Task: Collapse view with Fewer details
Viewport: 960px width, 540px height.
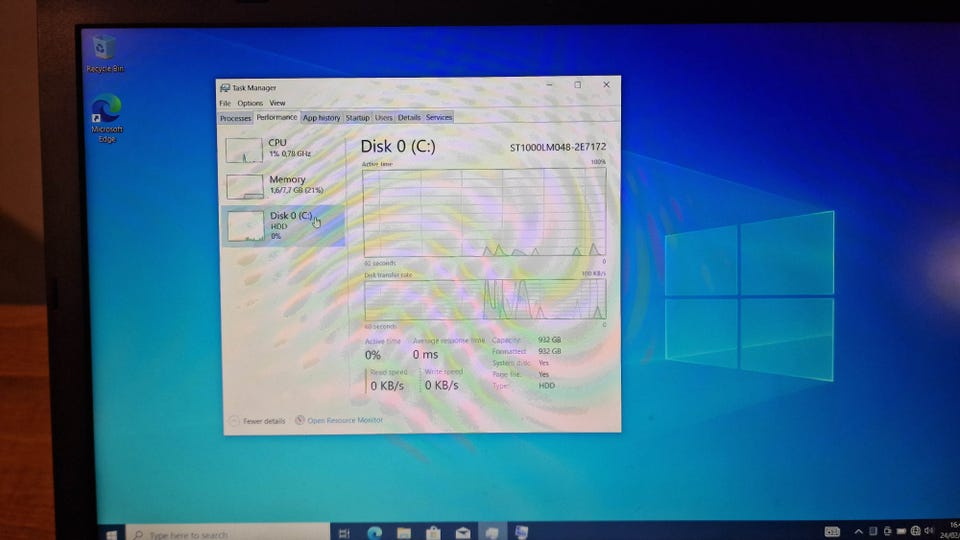Action: 257,421
